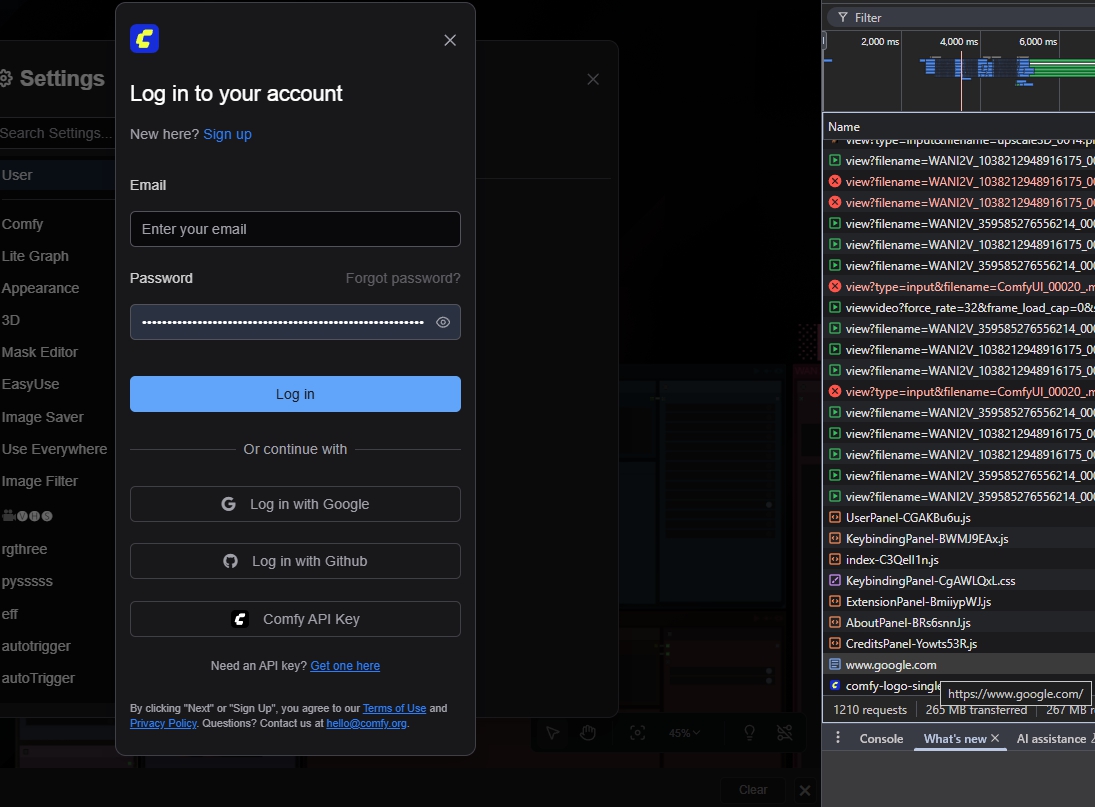Switch to the Console drawer tab
Screen dimensions: 1095x807
point(881,739)
